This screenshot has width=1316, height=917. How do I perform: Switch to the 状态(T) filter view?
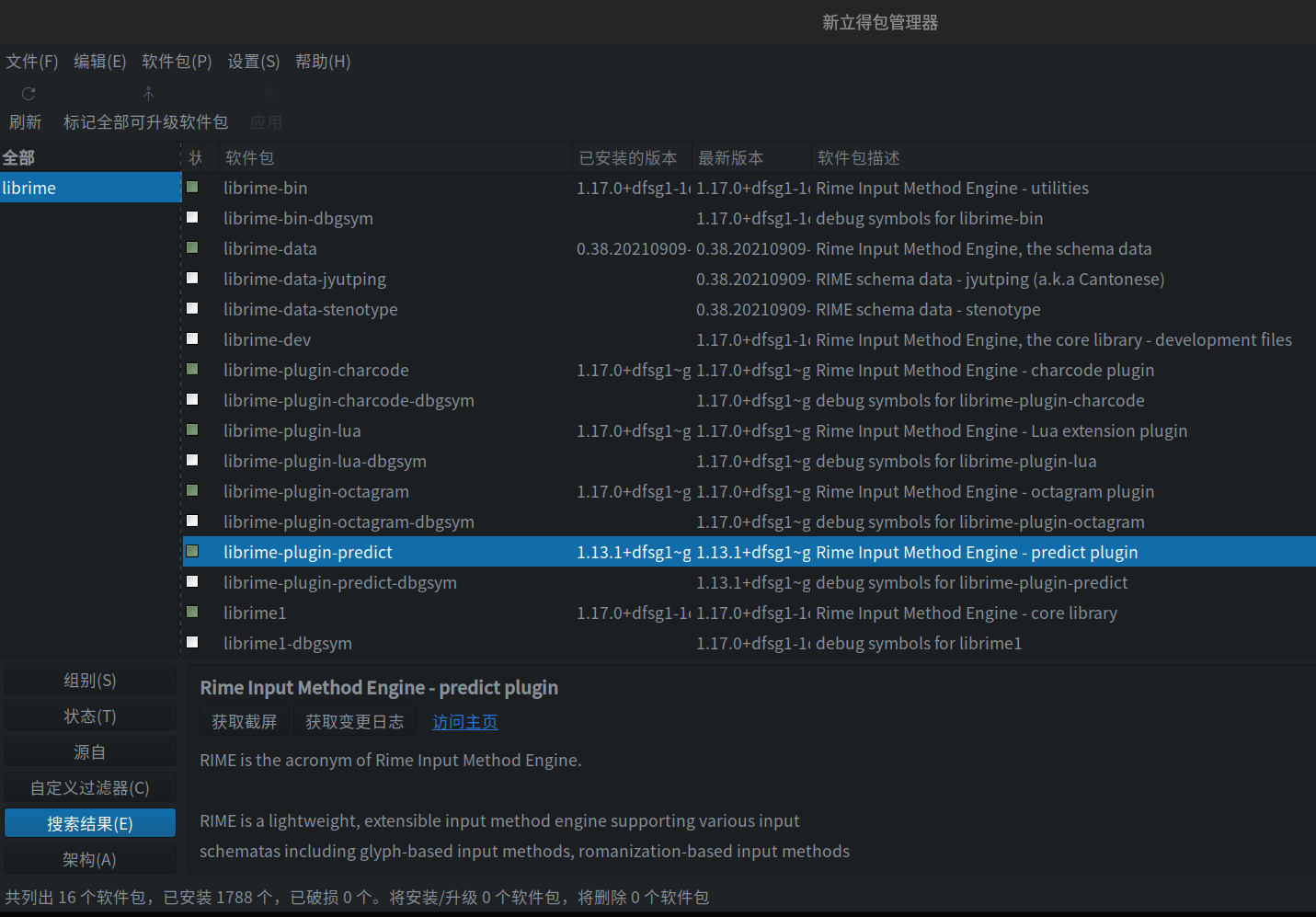pos(90,716)
